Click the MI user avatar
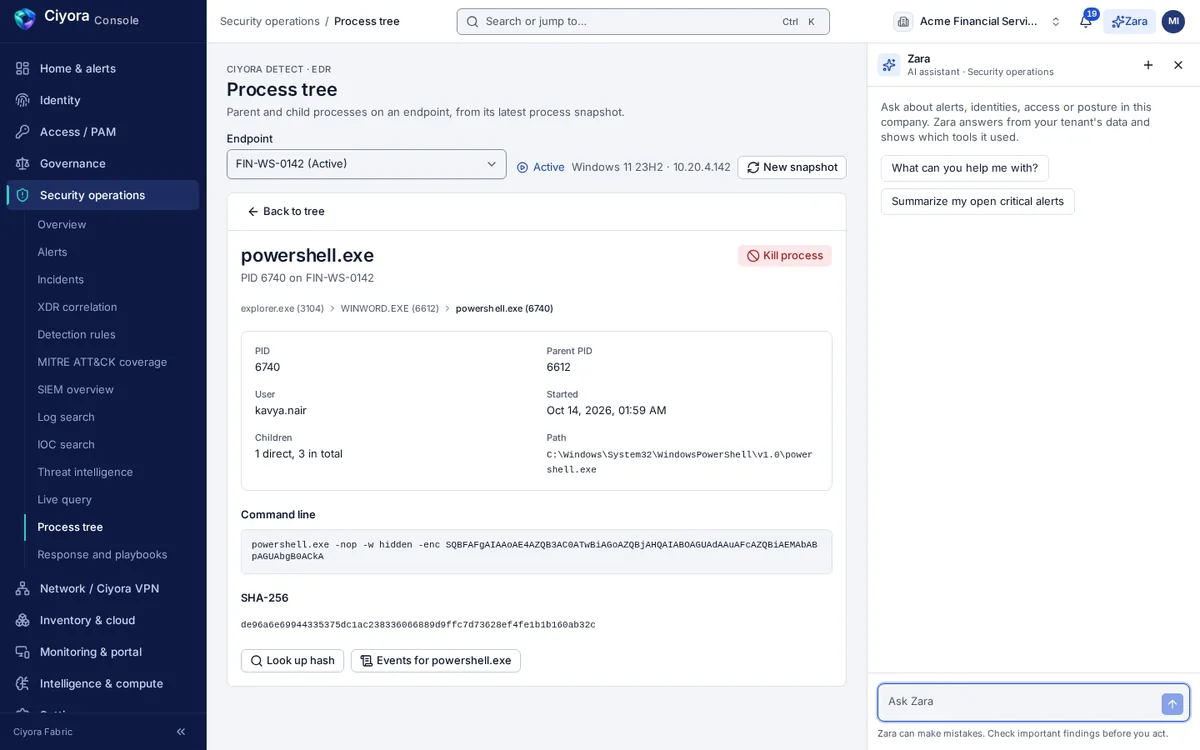This screenshot has width=1200, height=750. click(x=1173, y=21)
